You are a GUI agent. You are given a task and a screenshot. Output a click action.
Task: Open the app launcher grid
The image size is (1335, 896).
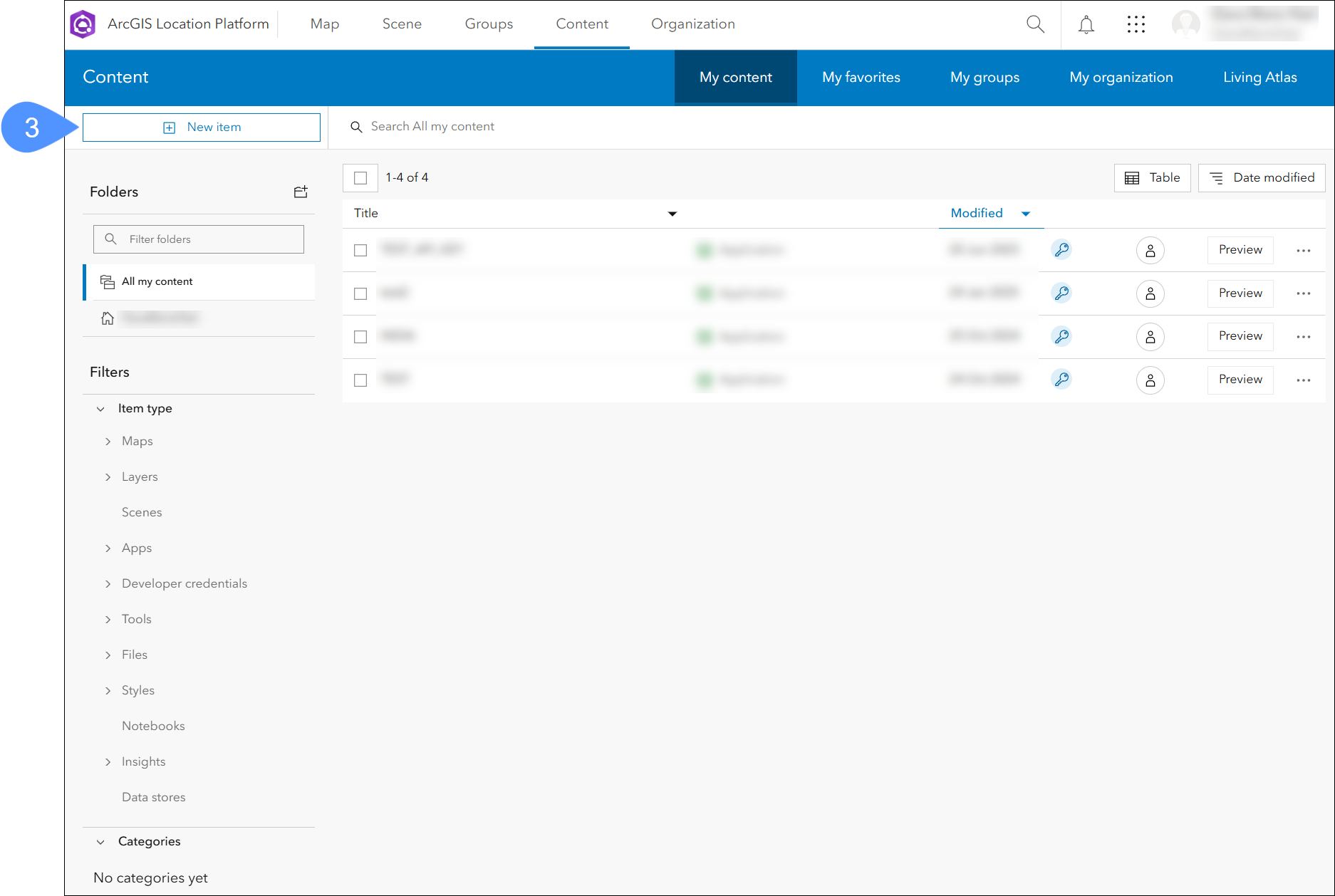(1136, 25)
